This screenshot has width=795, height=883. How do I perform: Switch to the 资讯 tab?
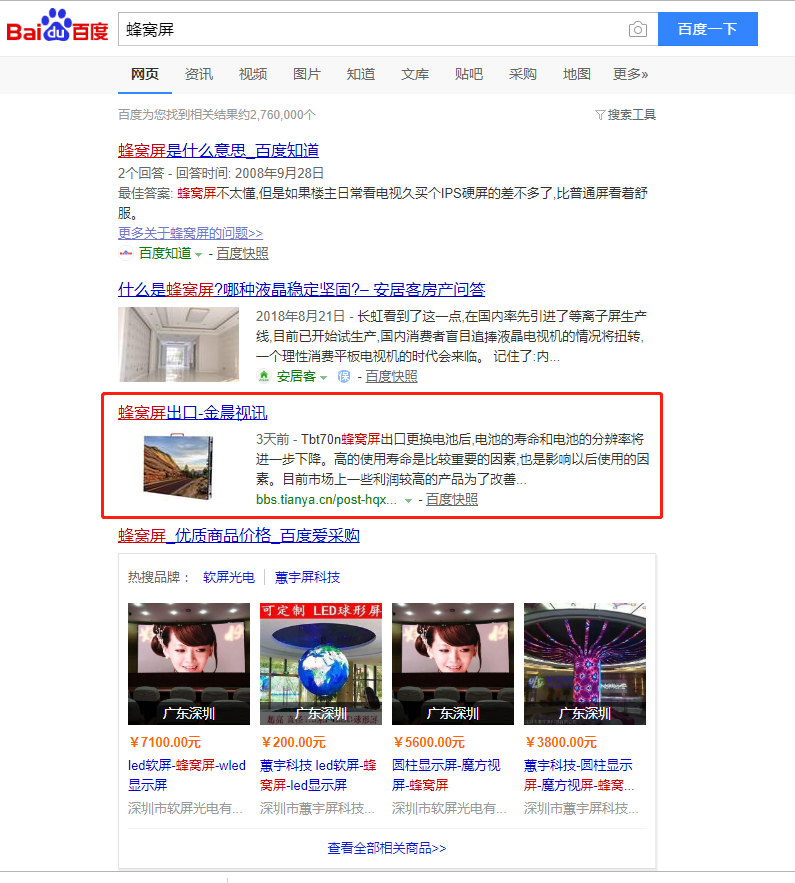point(199,74)
